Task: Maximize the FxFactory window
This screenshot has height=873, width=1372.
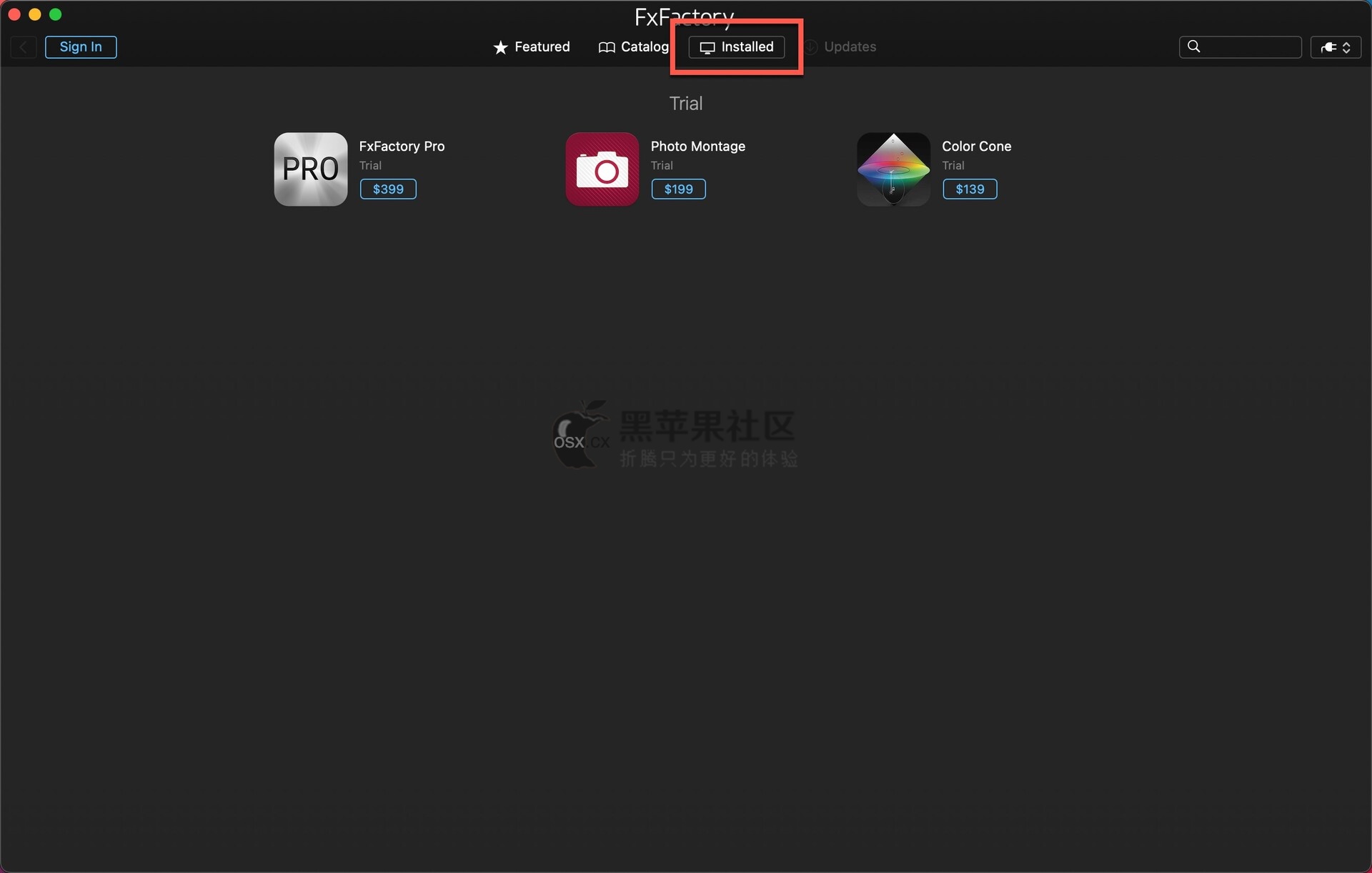Action: click(56, 14)
